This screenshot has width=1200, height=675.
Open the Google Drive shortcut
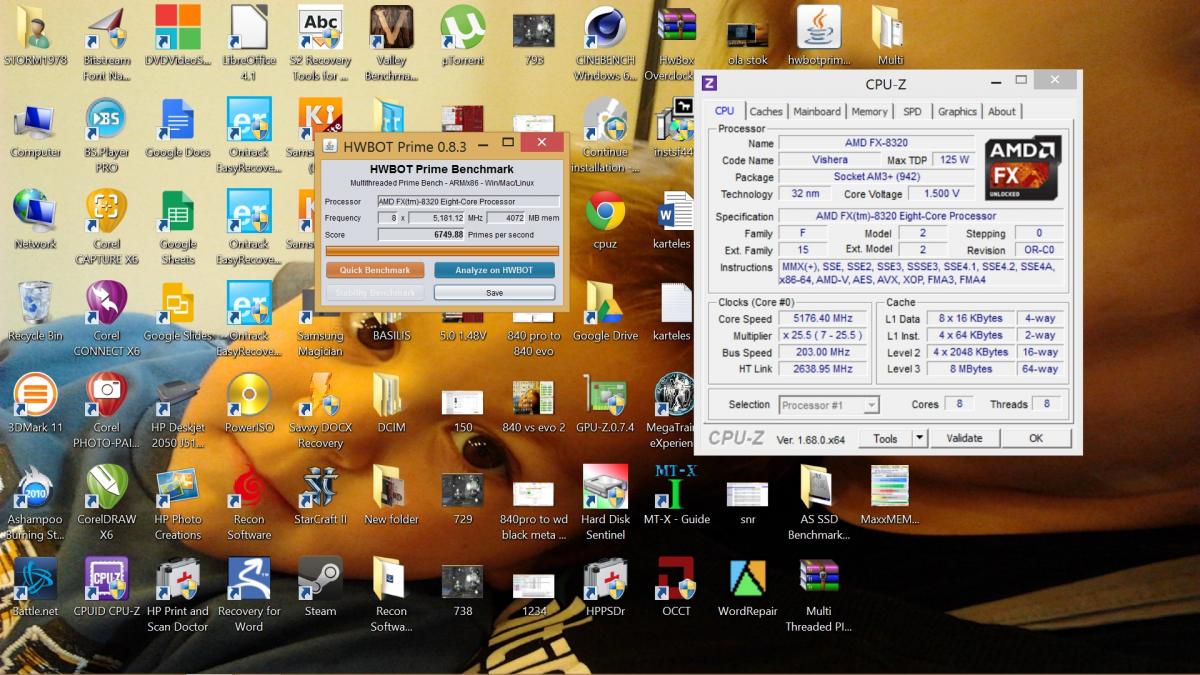(606, 311)
